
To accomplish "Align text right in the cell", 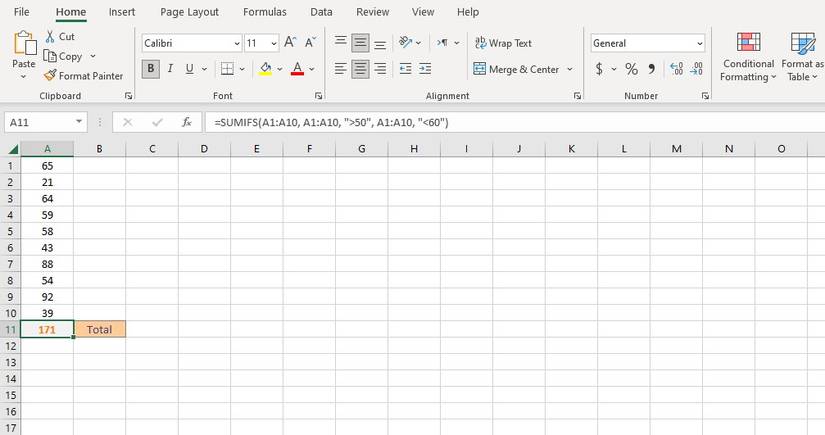I will (380, 68).
